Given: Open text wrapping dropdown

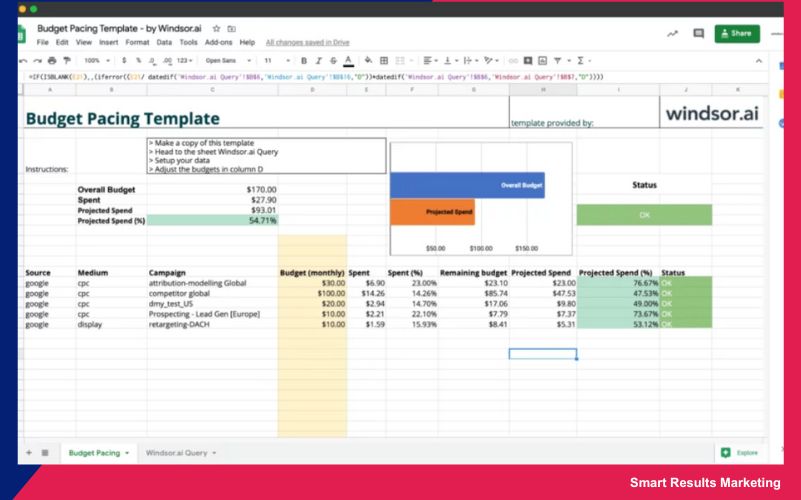Looking at the screenshot, I should pyautogui.click(x=470, y=61).
